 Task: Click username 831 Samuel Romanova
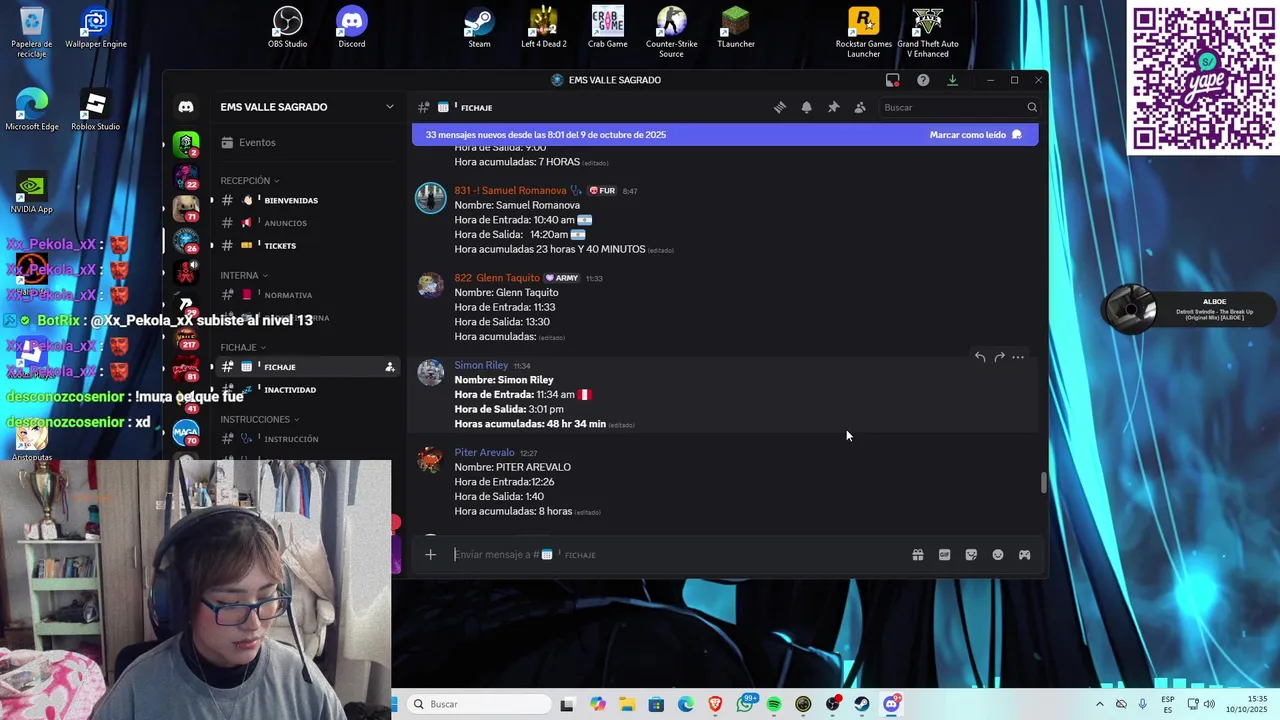[510, 190]
